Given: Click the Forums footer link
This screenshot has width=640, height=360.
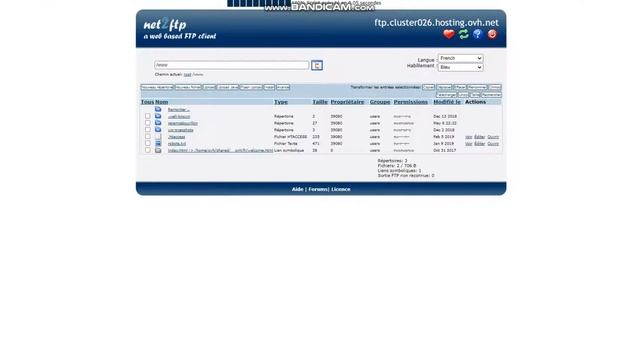Looking at the screenshot, I should (318, 189).
